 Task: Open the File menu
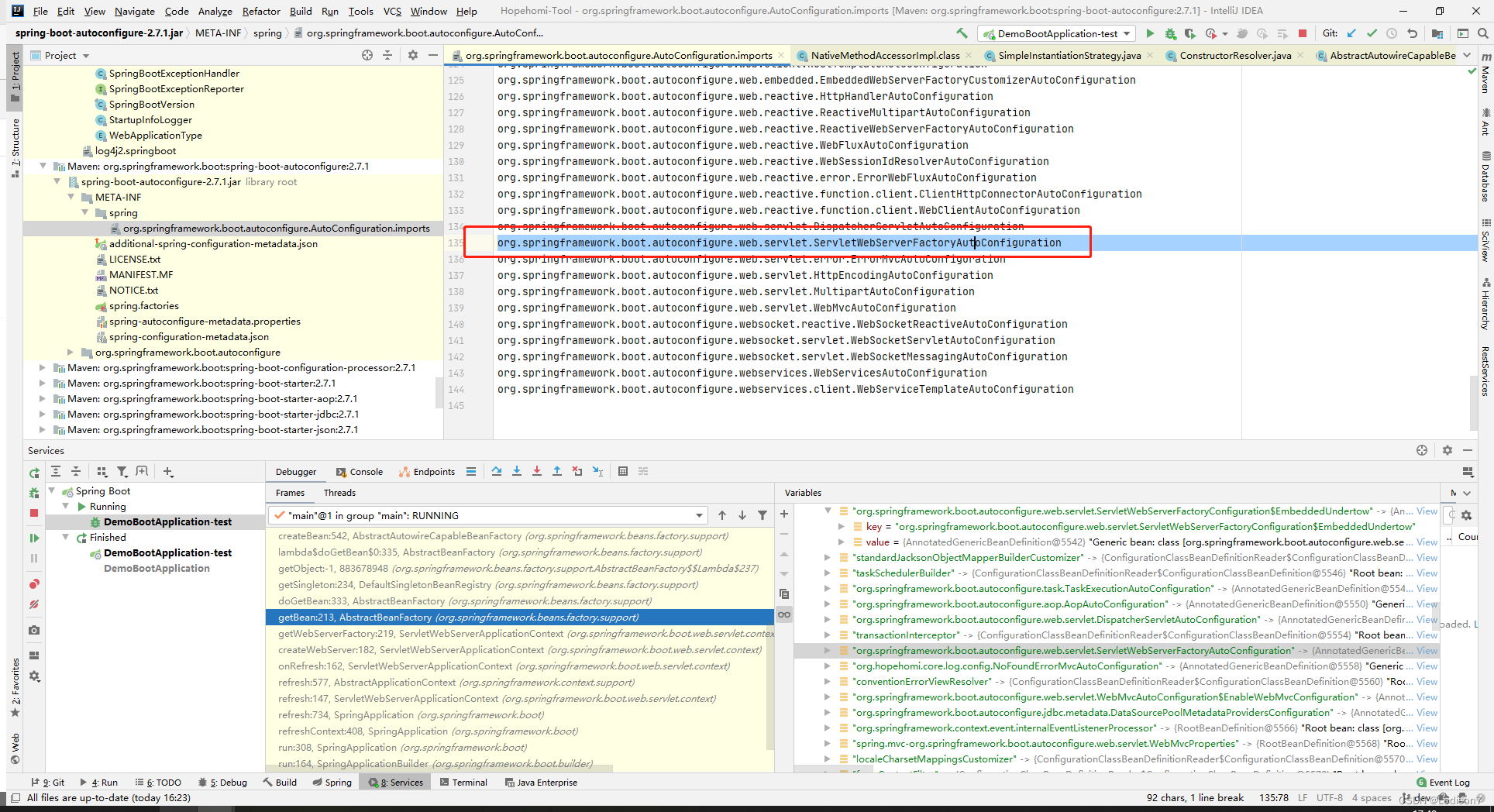pos(40,11)
